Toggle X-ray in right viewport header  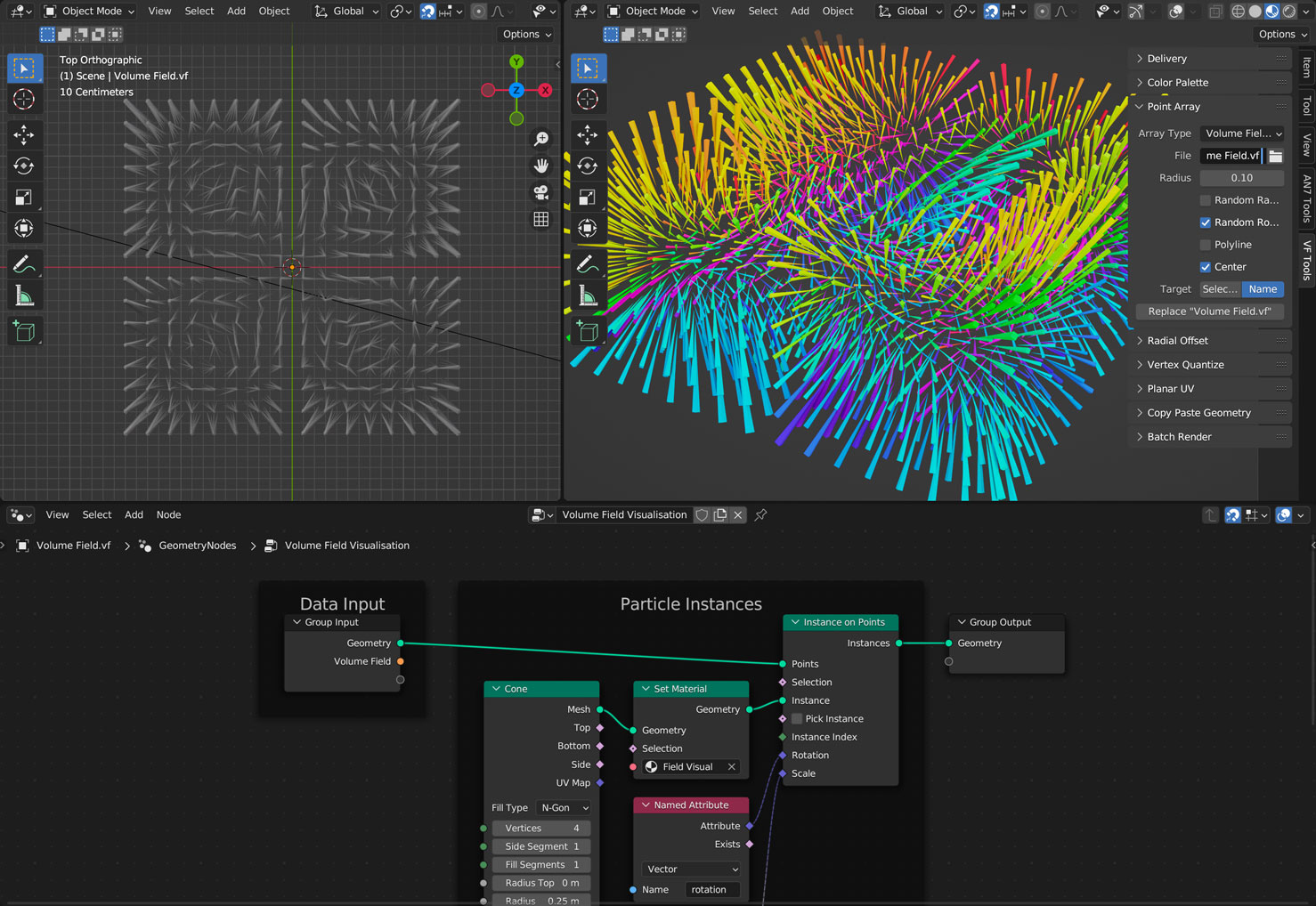(1216, 12)
